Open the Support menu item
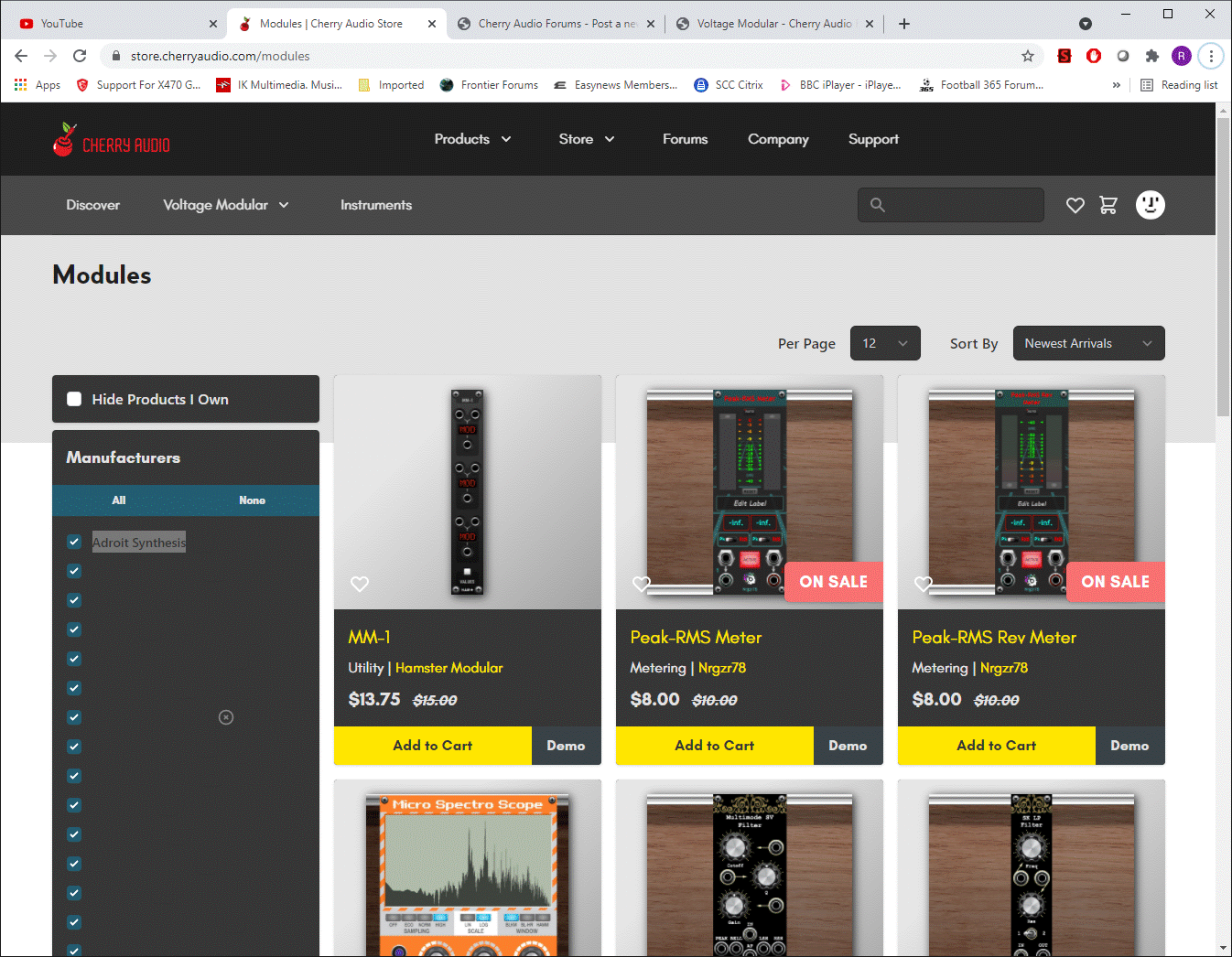The width and height of the screenshot is (1232, 957). (x=873, y=139)
